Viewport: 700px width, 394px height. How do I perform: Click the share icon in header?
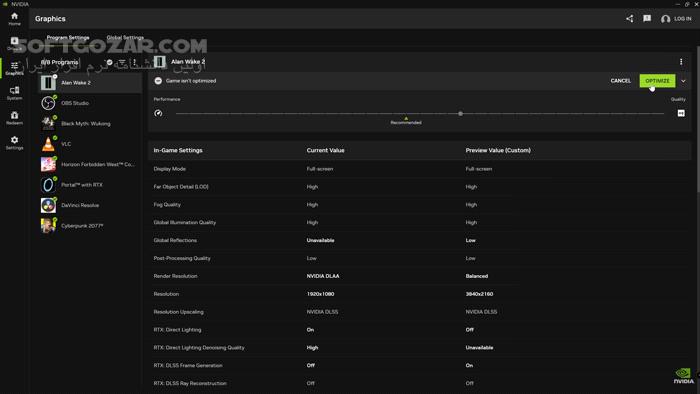[629, 19]
